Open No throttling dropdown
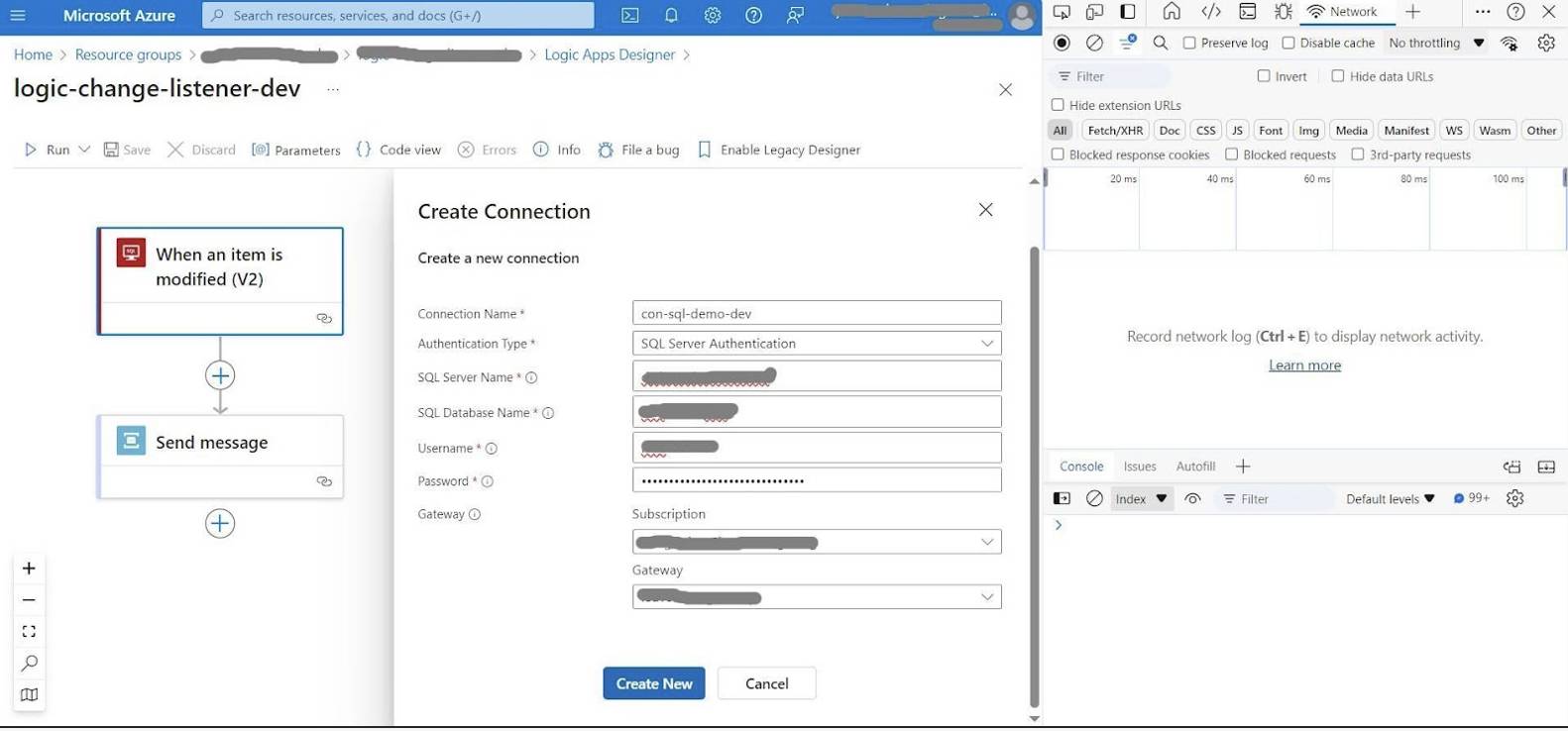 pyautogui.click(x=1436, y=43)
